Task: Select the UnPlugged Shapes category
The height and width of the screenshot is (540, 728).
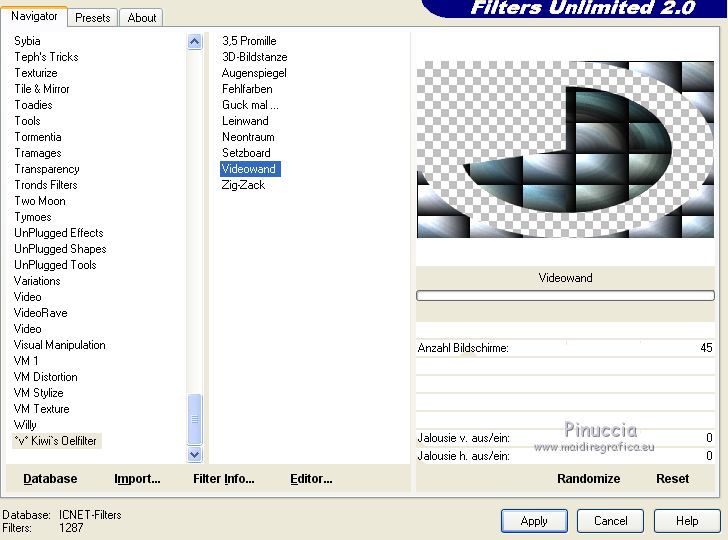Action: 60,249
